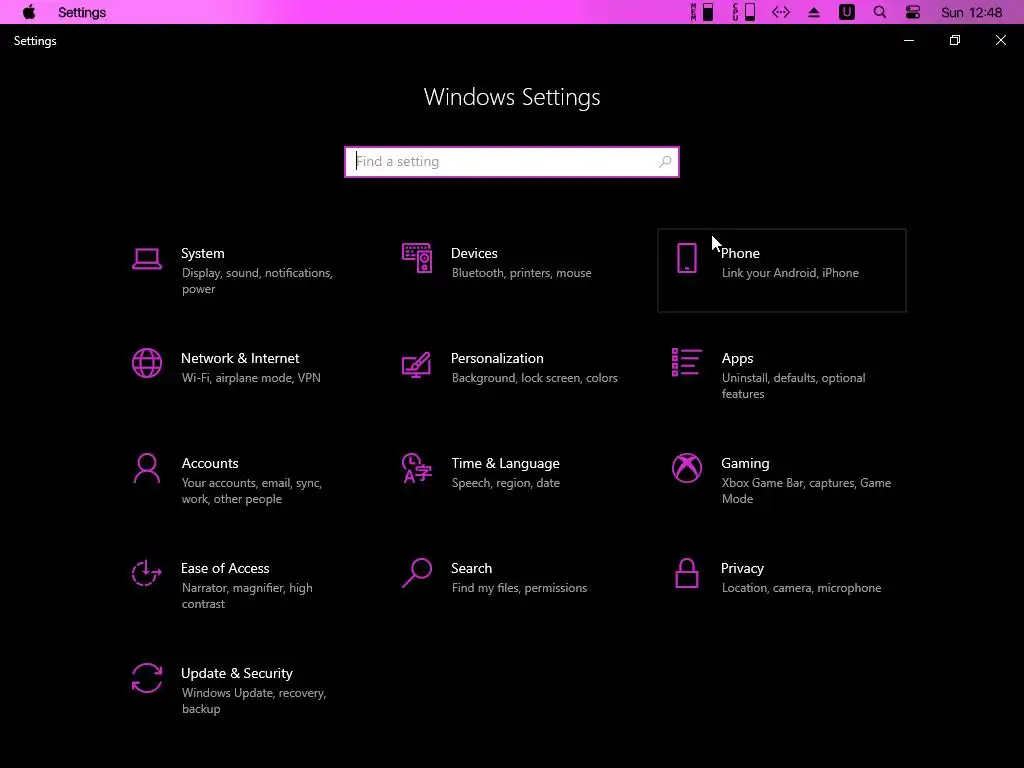
Task: Open the Privacy lock icon
Action: [x=686, y=573]
